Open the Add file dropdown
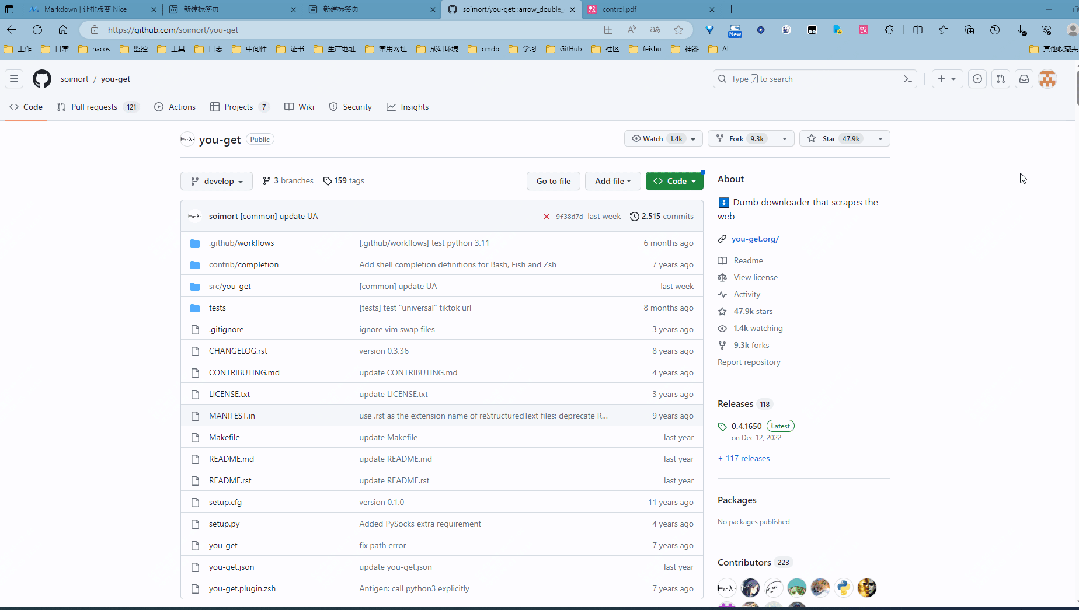This screenshot has width=1079, height=610. click(x=612, y=181)
